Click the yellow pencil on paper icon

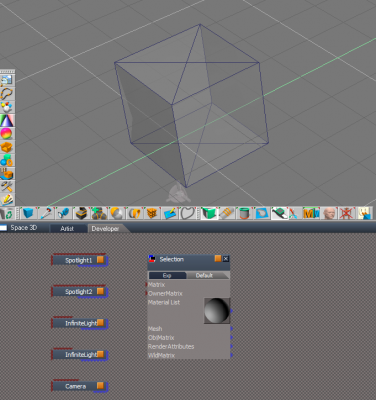point(7,199)
